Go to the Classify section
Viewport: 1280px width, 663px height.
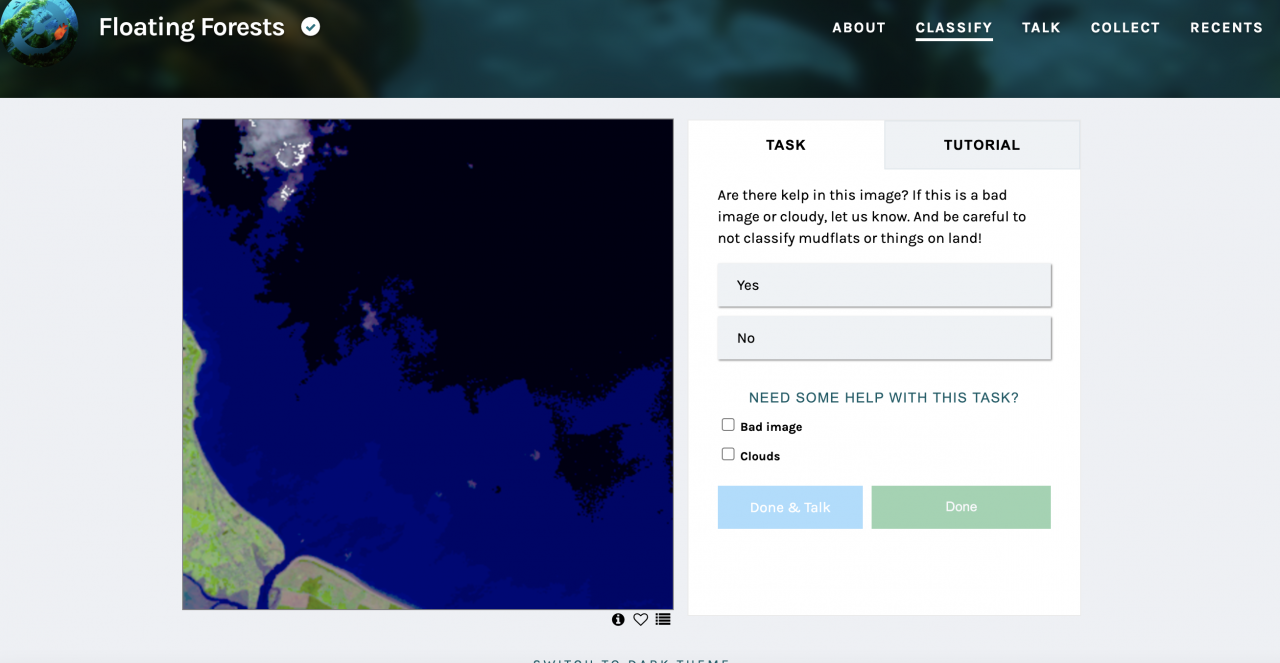pyautogui.click(x=954, y=28)
